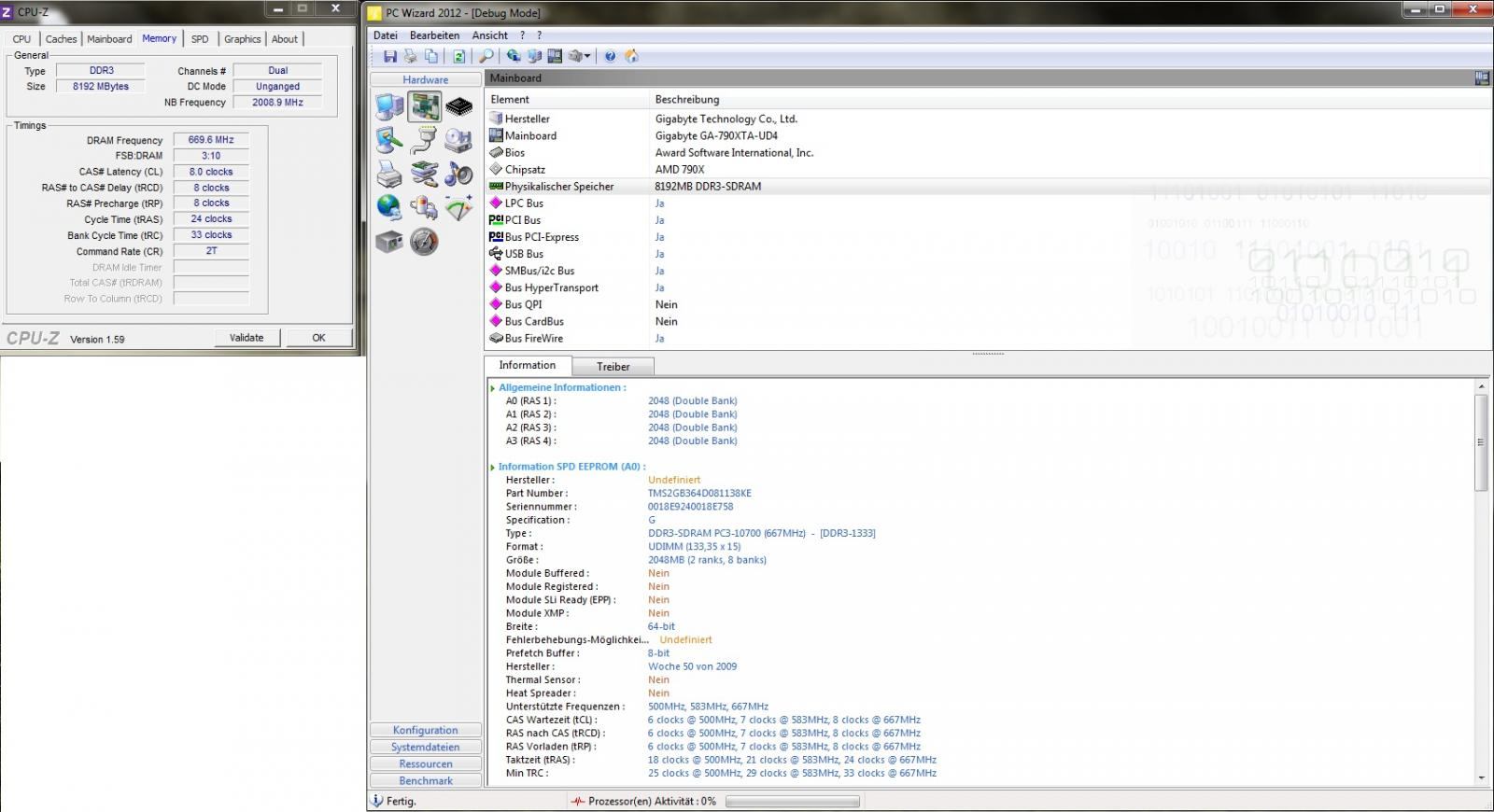Collapse the Allgemeine Informationen section
1494x812 pixels.
[492, 387]
